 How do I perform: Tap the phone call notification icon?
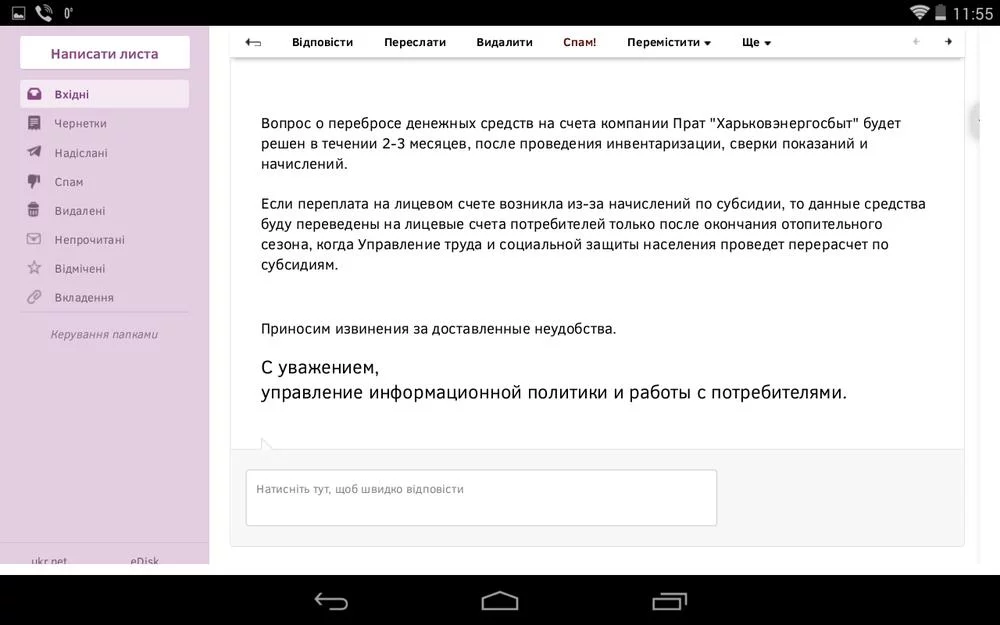[43, 13]
